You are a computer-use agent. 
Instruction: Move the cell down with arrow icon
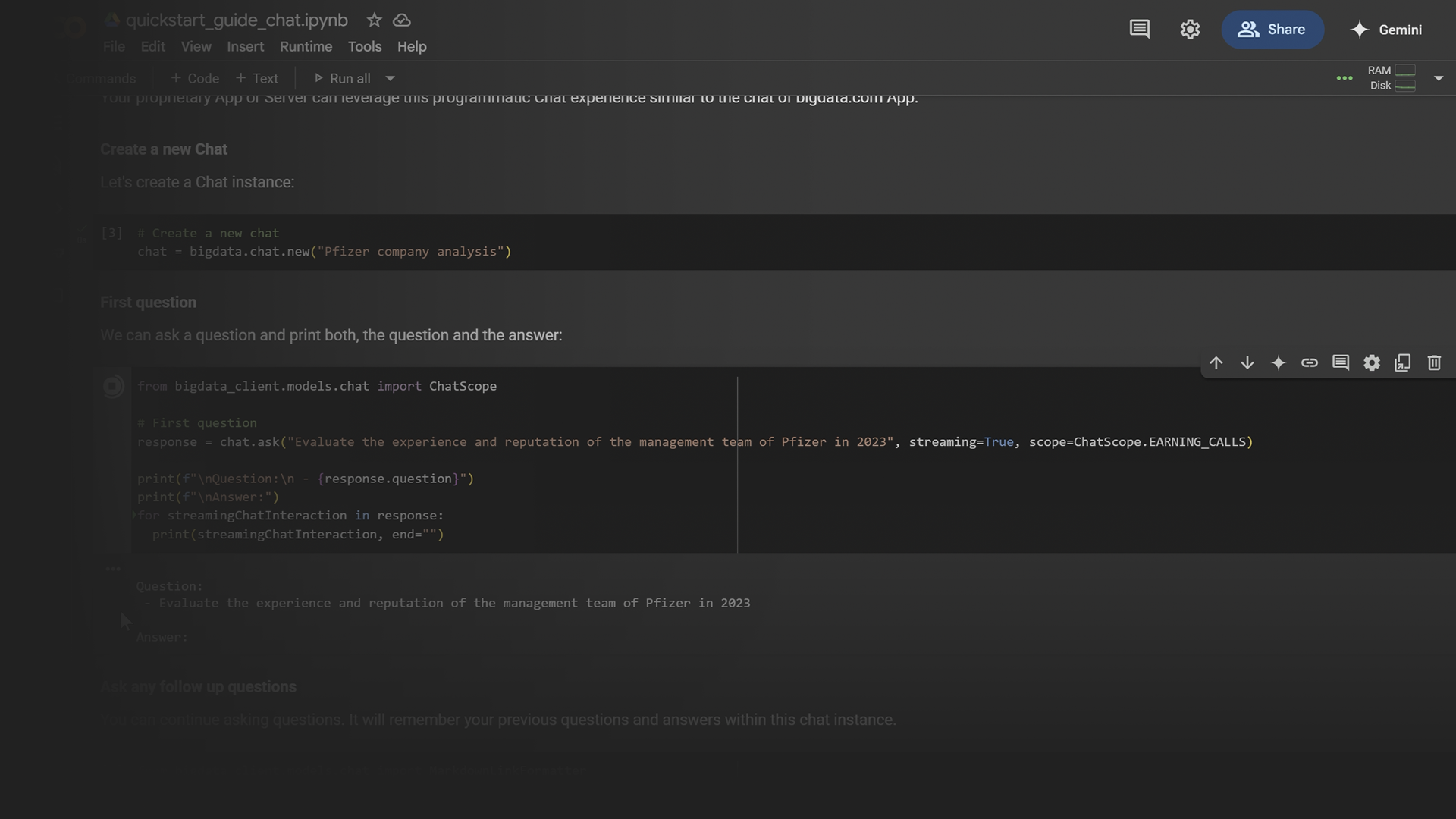pyautogui.click(x=1247, y=363)
